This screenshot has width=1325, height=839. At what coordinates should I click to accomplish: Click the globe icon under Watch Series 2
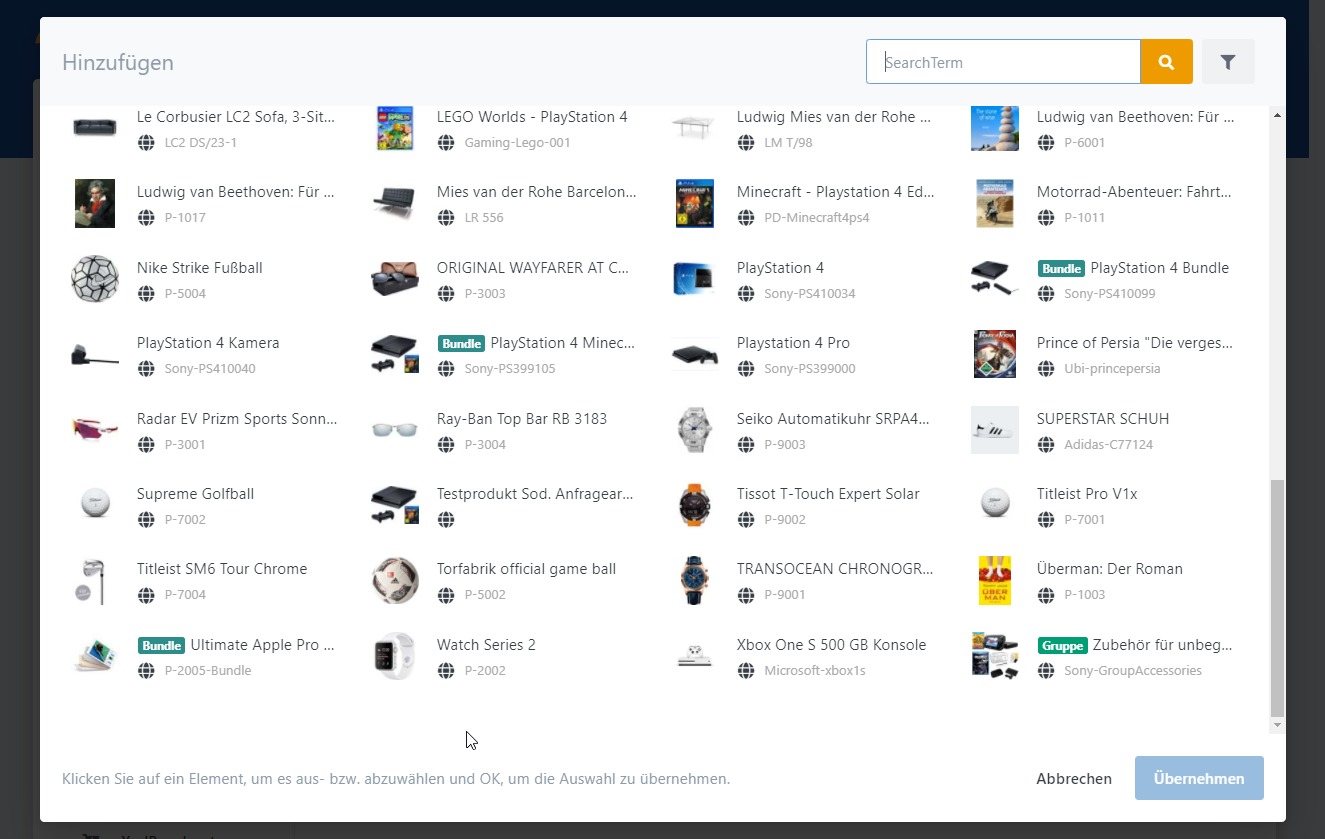pyautogui.click(x=445, y=670)
